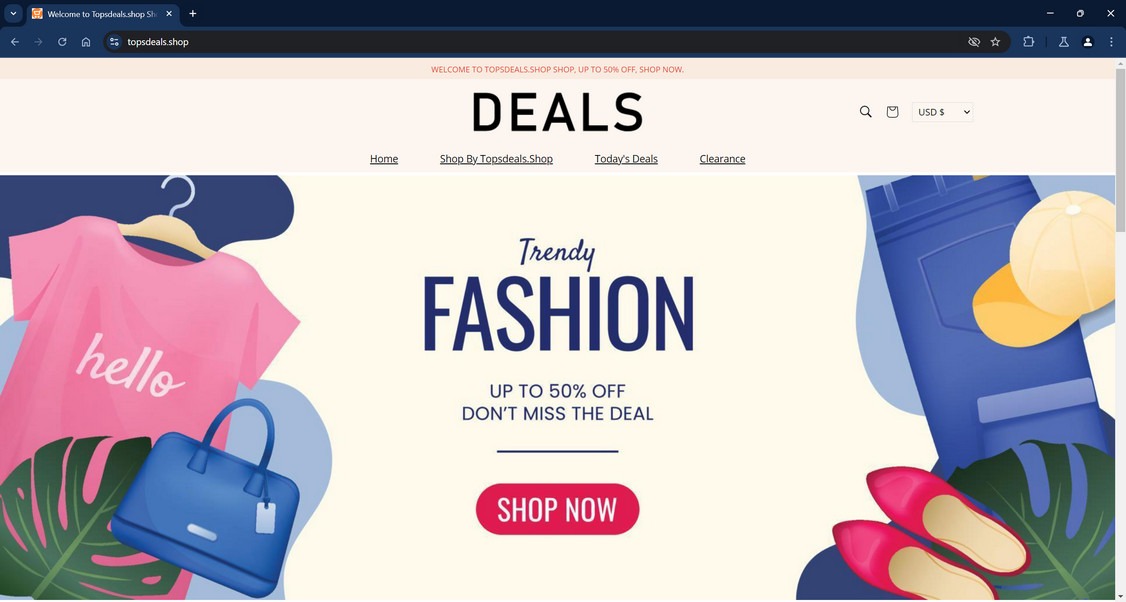Toggle the tracking protection eye icon
Screen dimensions: 1126x602
pos(974,42)
